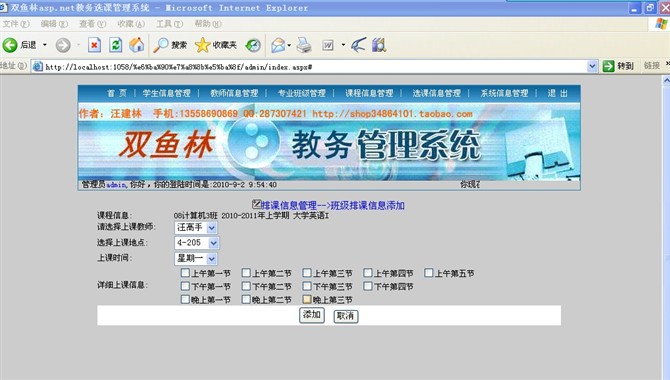Screen dimensions: 670x380
Task: Click the Research books toolbar icon
Action: click(379, 45)
